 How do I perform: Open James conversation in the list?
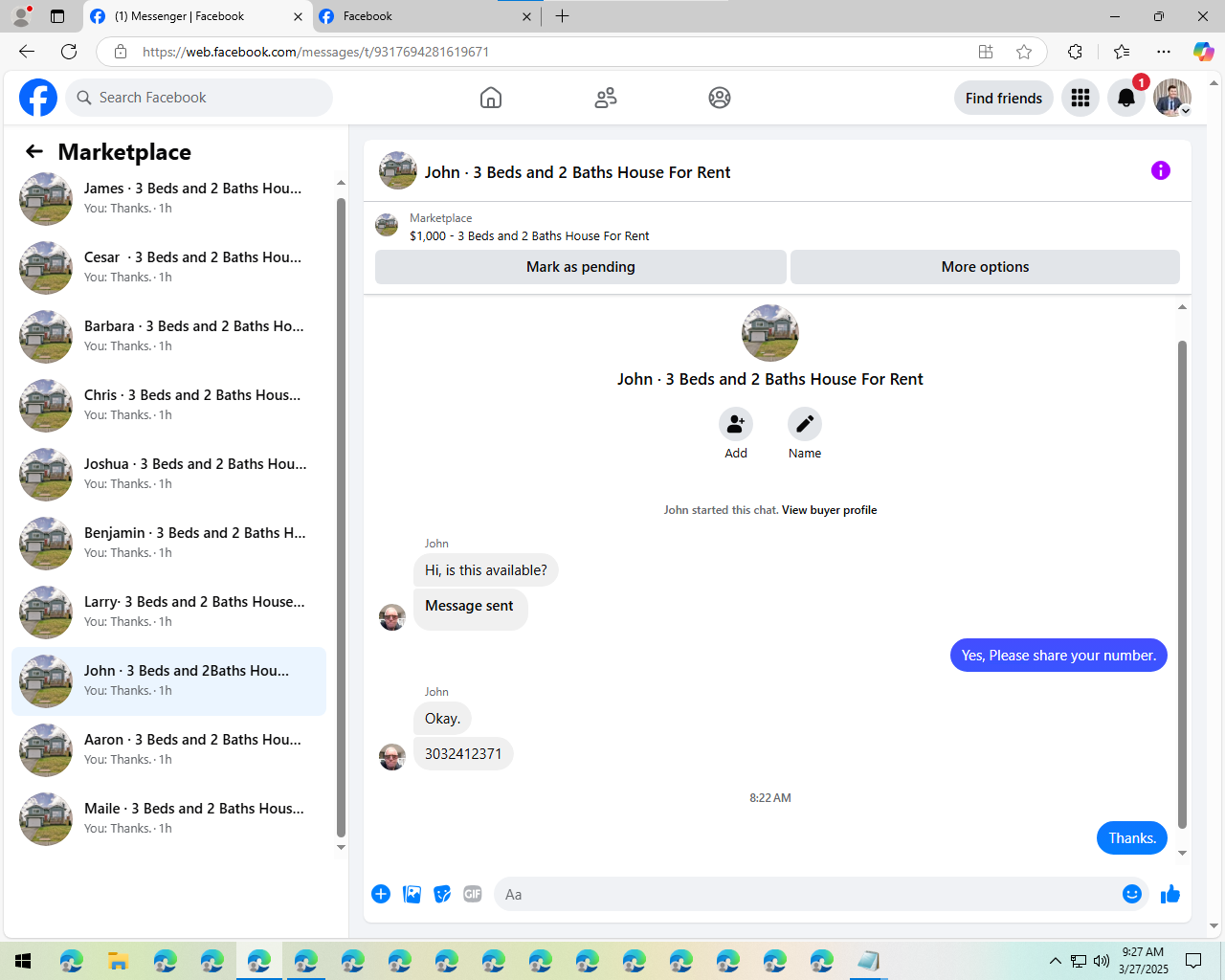168,198
